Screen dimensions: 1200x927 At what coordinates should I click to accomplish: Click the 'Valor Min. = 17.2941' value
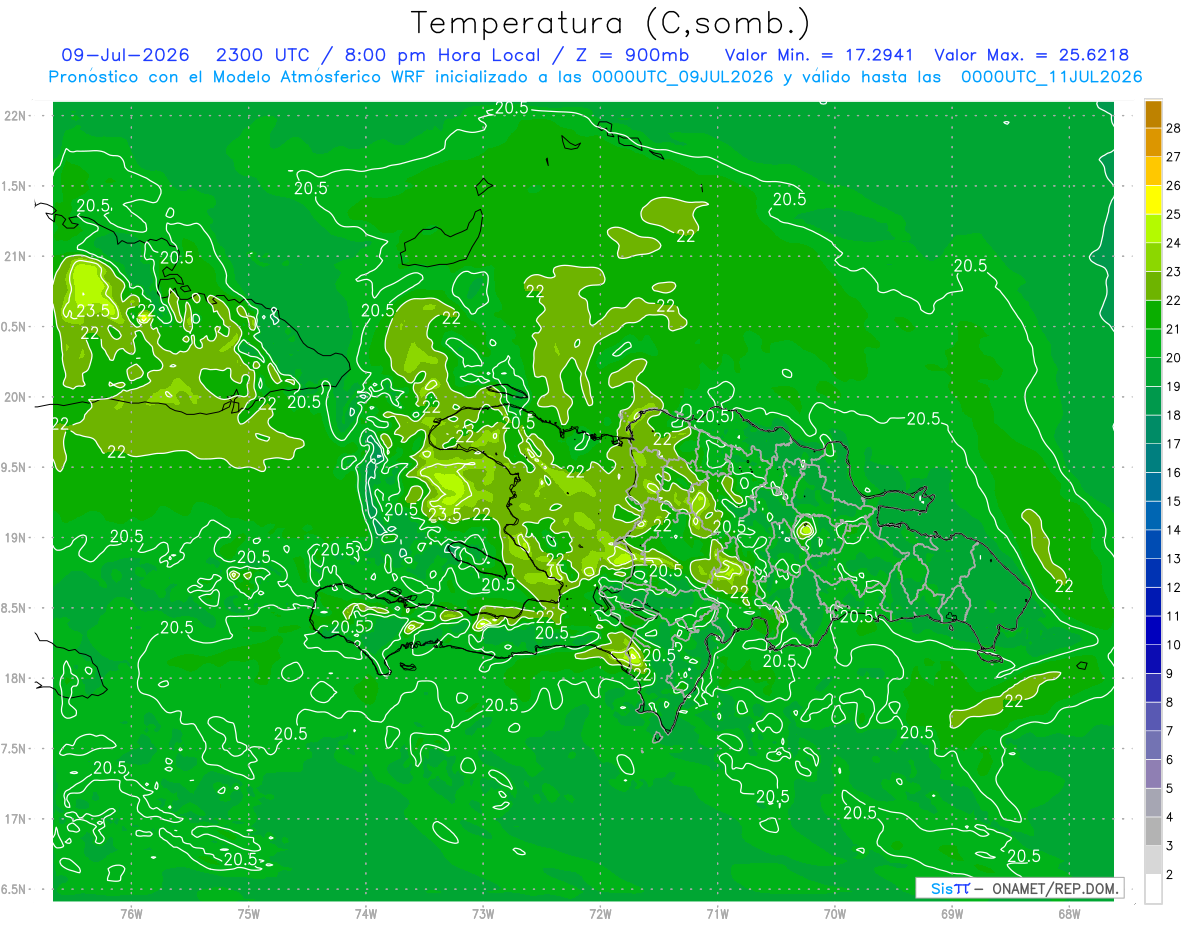point(819,55)
